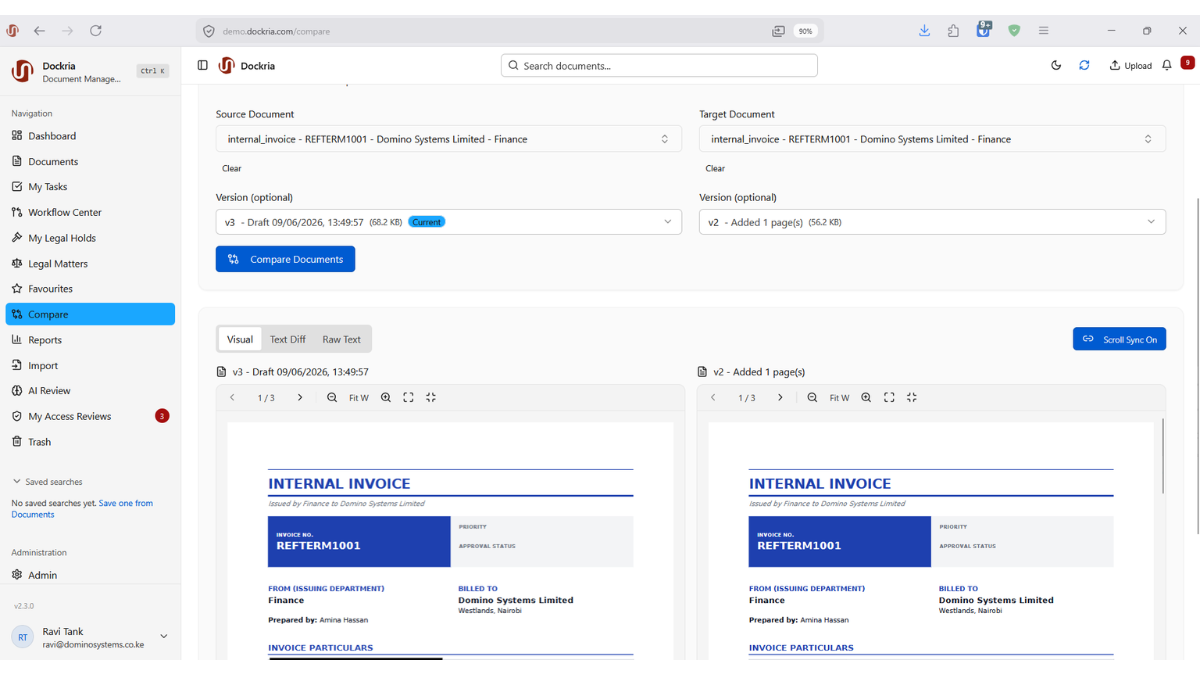Switch to Text Diff tab
The image size is (1200, 675).
[288, 339]
